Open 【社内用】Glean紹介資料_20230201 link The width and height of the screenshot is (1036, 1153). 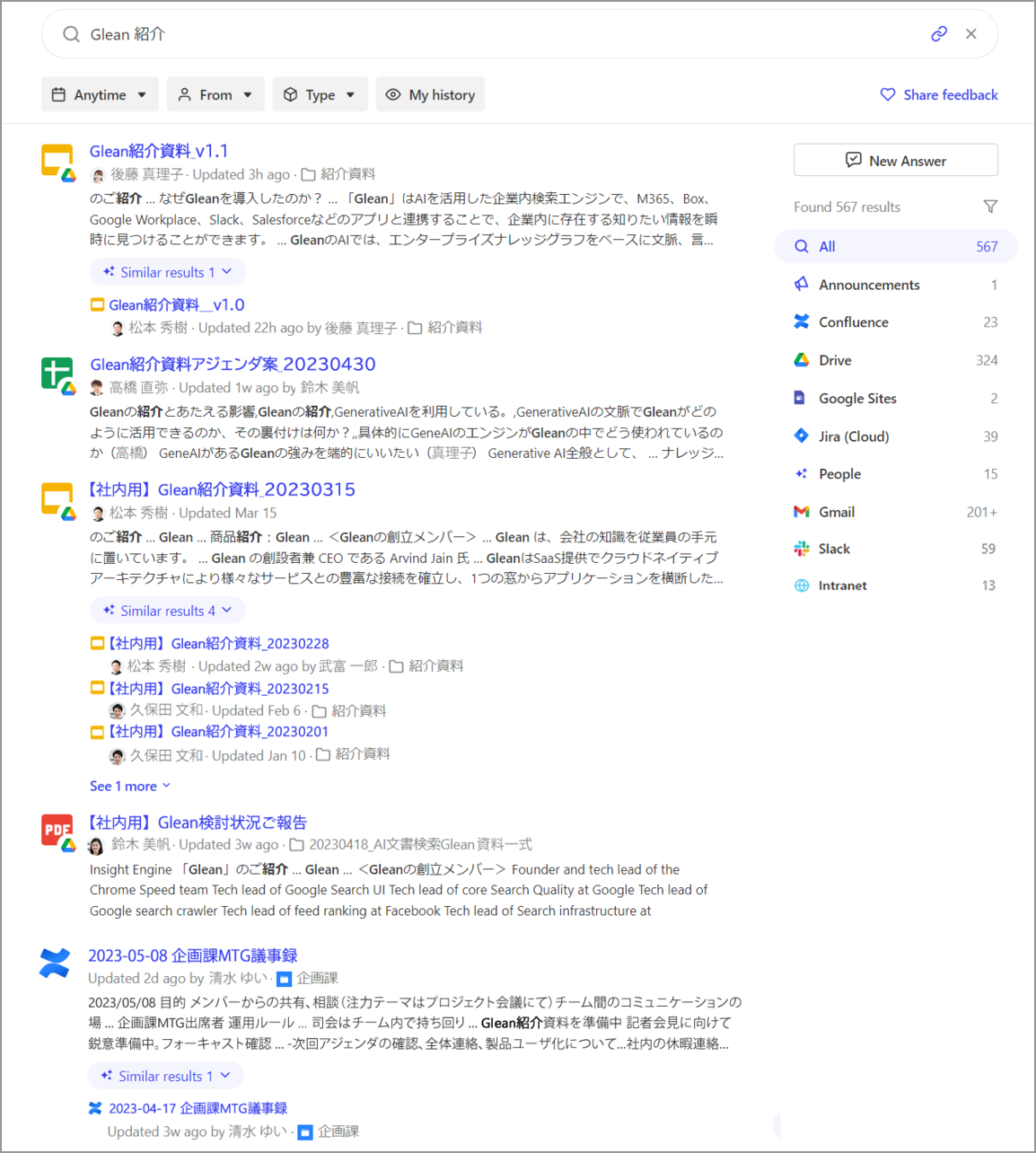(218, 732)
